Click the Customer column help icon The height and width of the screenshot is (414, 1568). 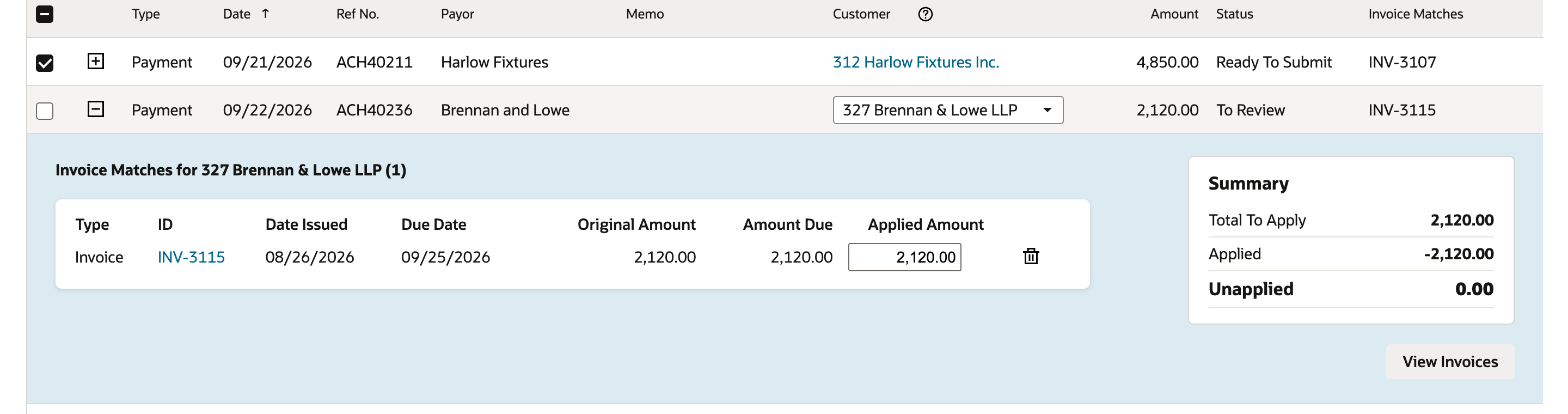click(x=925, y=14)
